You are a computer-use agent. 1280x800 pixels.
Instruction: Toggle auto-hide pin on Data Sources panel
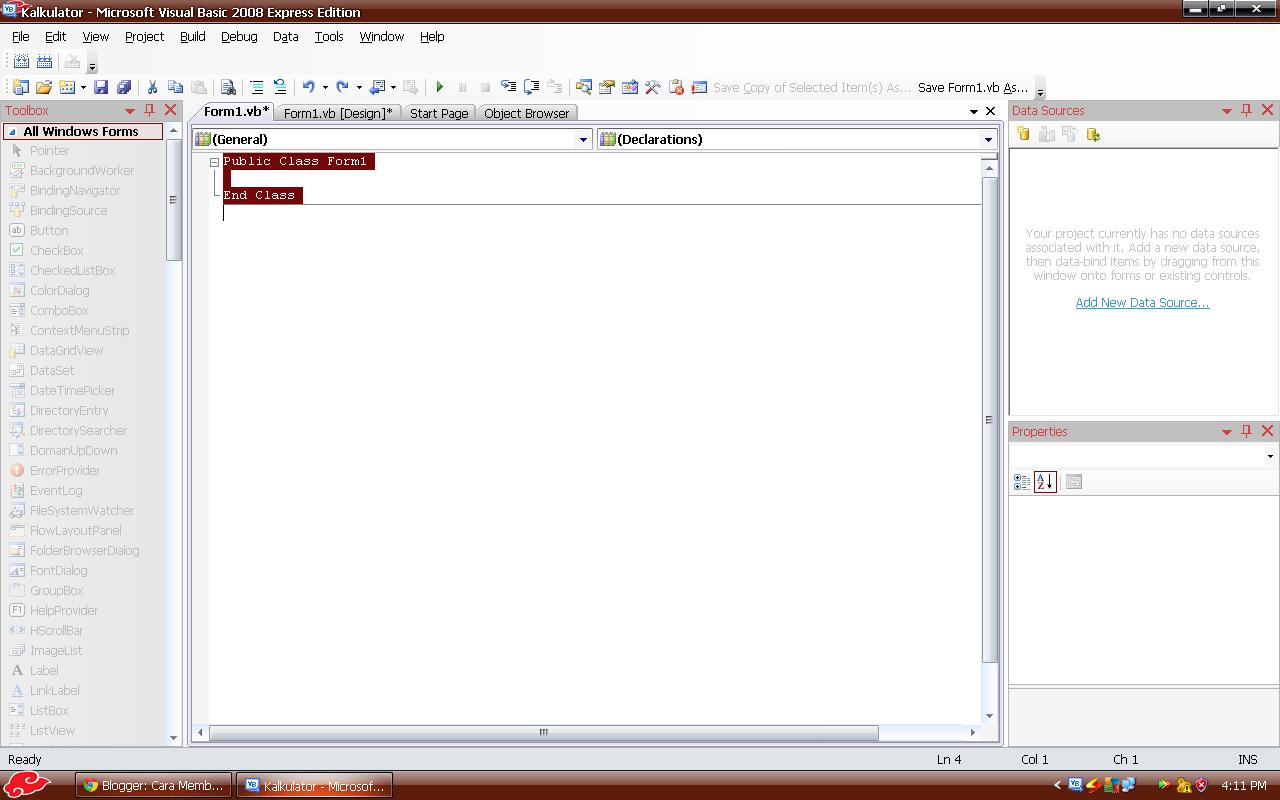point(1246,110)
